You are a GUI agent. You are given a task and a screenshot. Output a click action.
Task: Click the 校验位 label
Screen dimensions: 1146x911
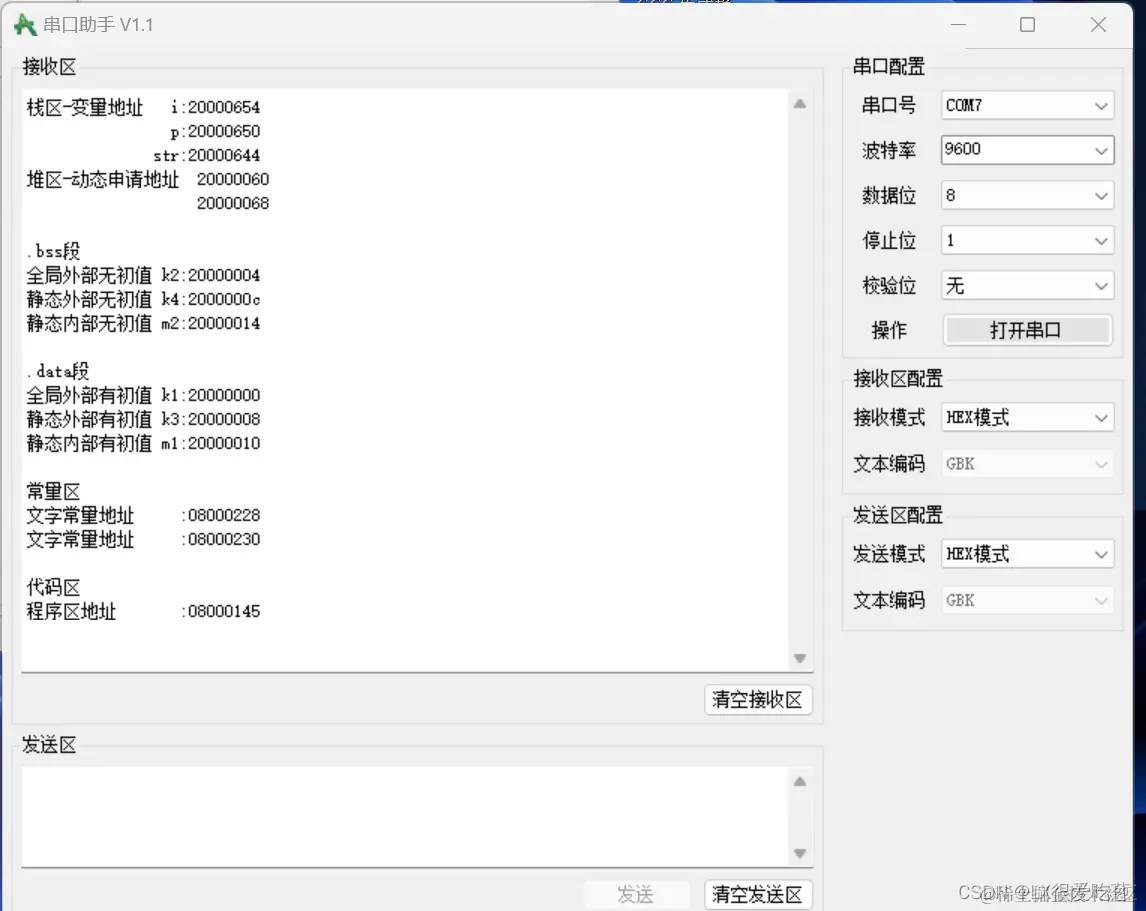click(889, 286)
